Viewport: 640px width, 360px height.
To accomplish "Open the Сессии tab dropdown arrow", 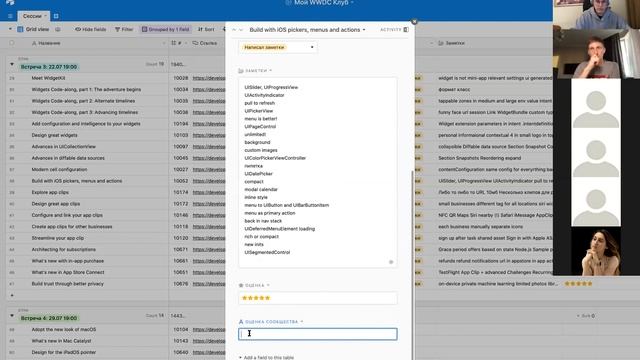I will pyautogui.click(x=45, y=16).
